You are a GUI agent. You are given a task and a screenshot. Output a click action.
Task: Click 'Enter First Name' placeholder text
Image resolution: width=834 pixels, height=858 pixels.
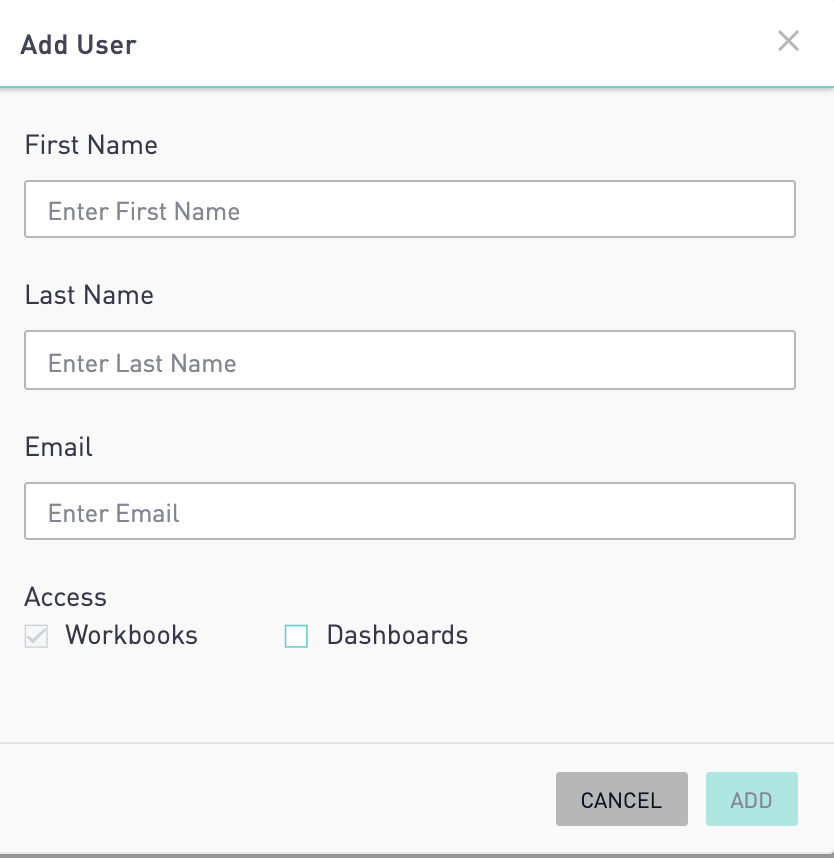[144, 211]
